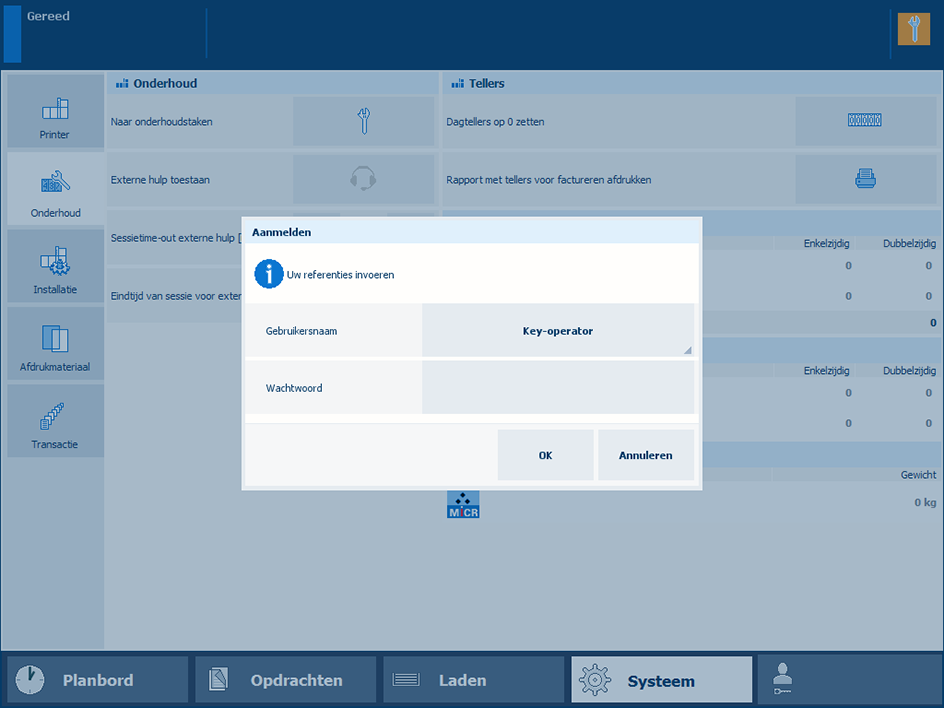Click the user key login button
944x708 pixels.
[849, 680]
